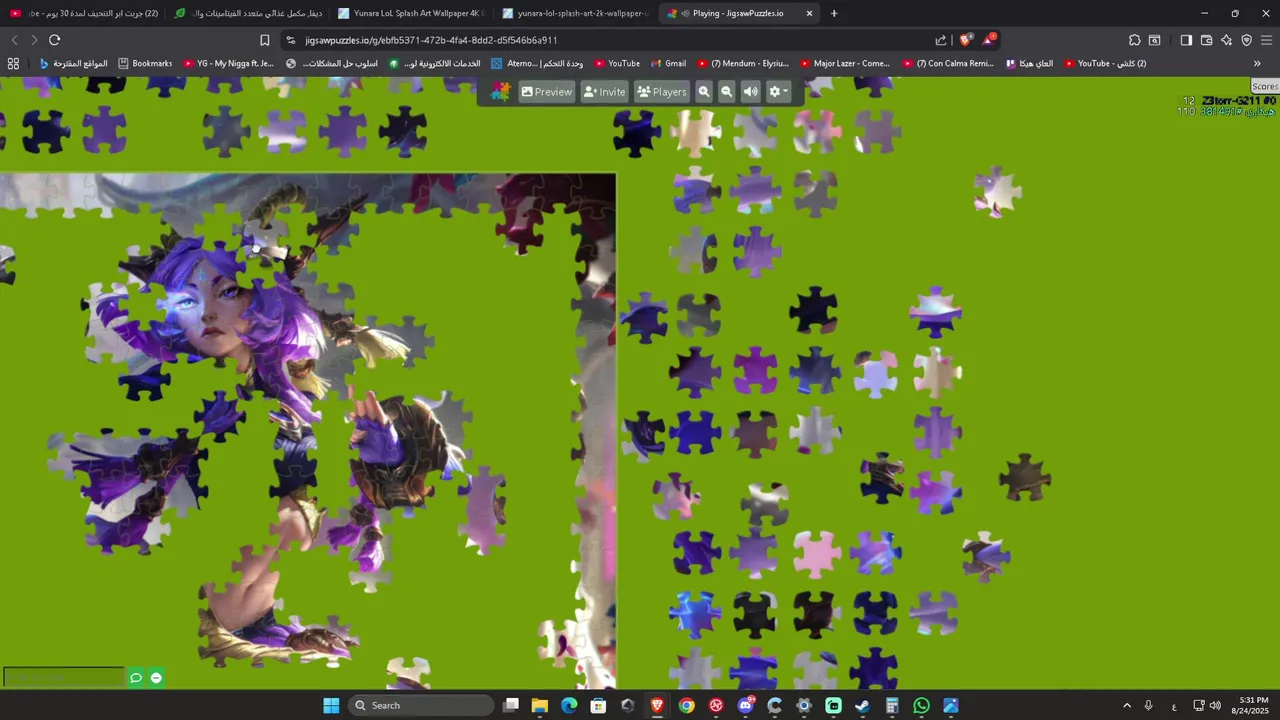Open the Aternos bookmark
The width and height of the screenshot is (1280, 720).
[537, 63]
